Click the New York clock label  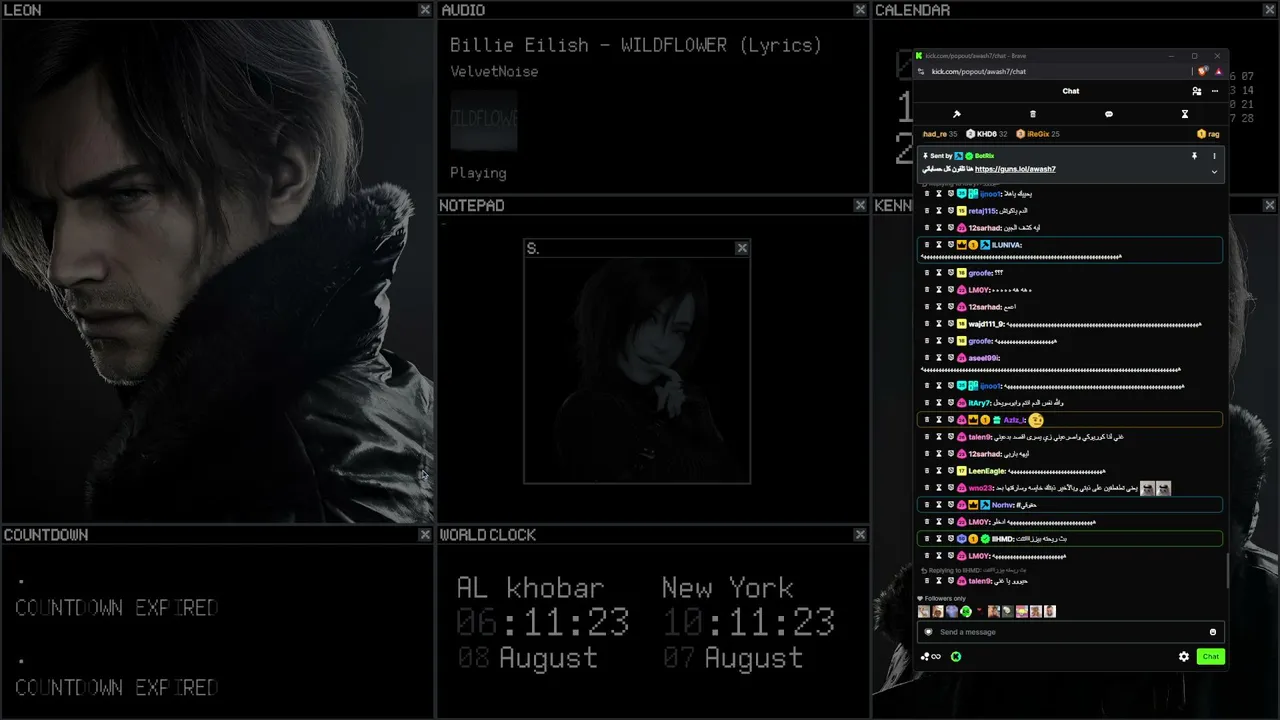point(727,588)
